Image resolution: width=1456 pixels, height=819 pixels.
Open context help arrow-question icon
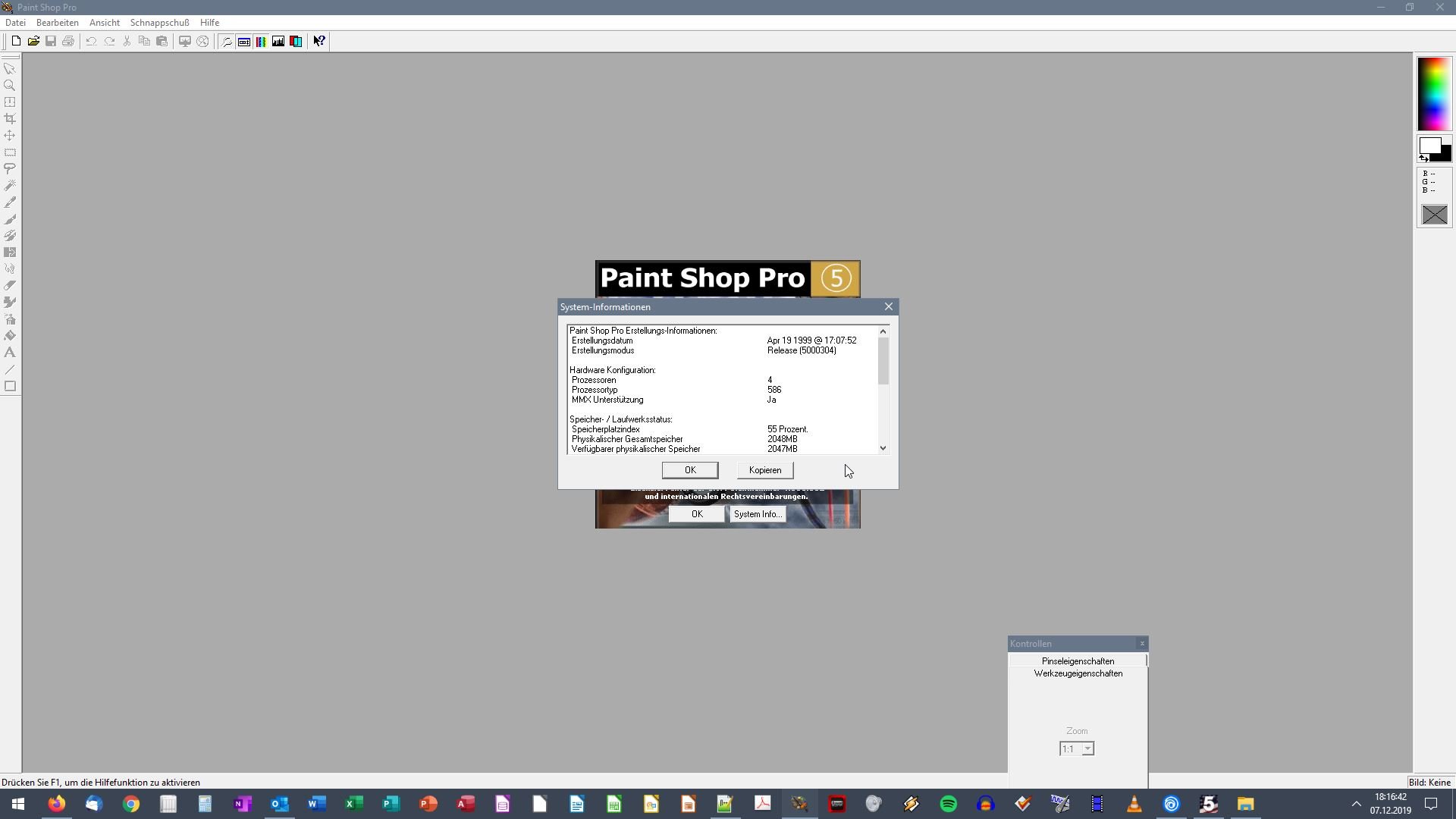pos(319,42)
